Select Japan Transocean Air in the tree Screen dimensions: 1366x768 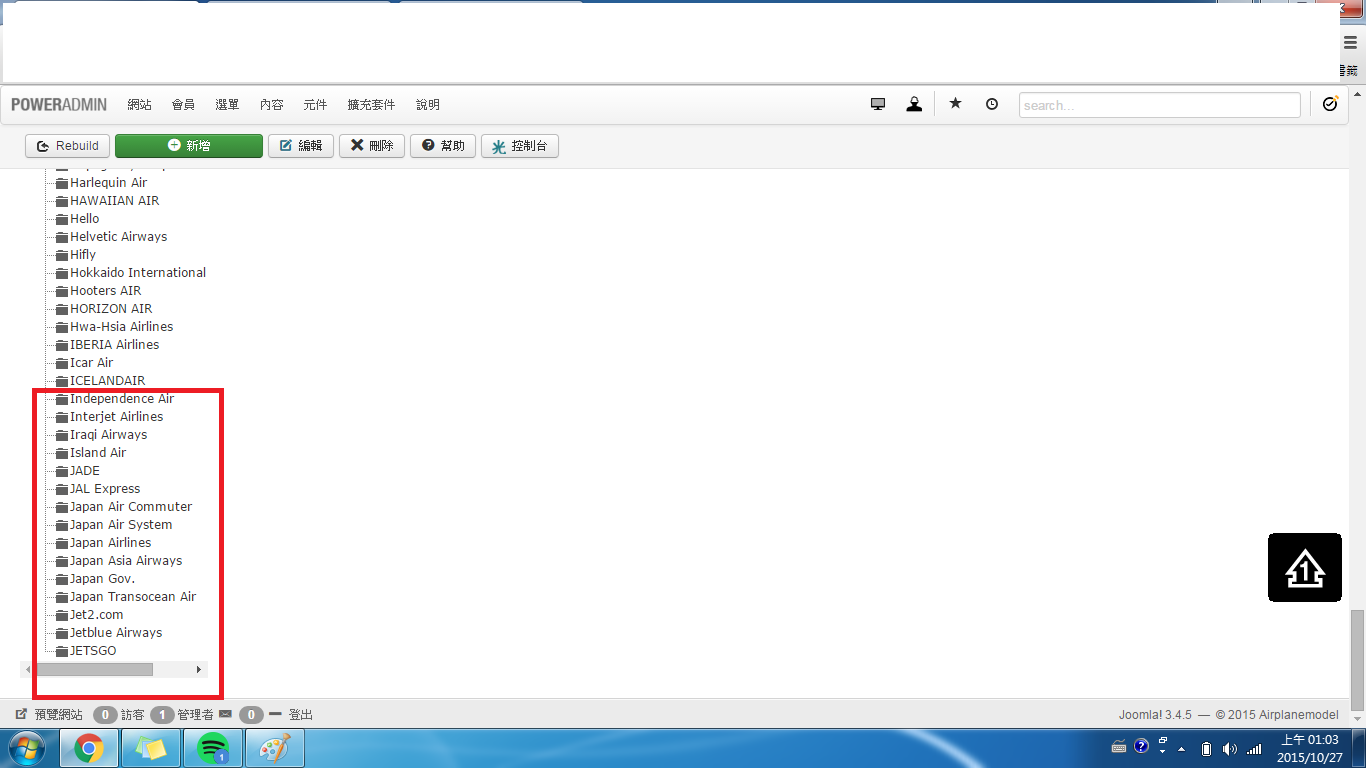133,597
